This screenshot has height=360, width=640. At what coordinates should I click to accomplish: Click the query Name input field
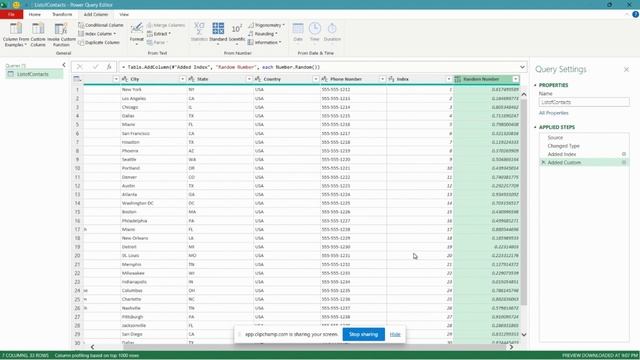[584, 102]
